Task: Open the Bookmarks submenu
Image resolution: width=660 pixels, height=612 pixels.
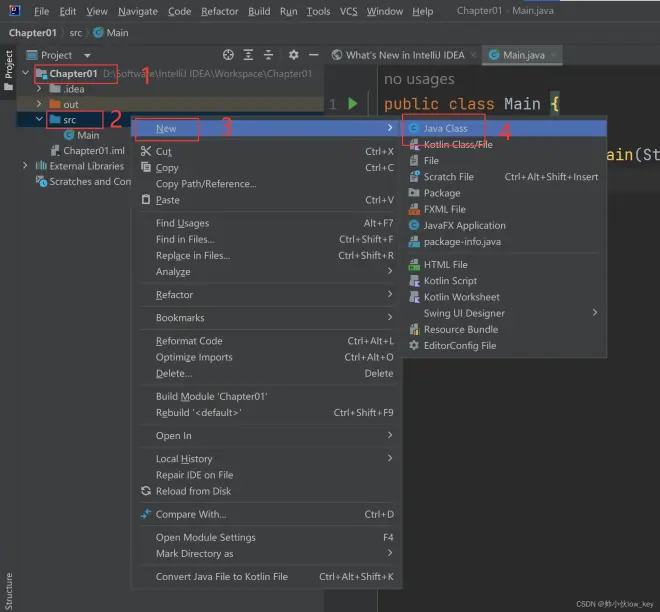Action: pos(266,318)
